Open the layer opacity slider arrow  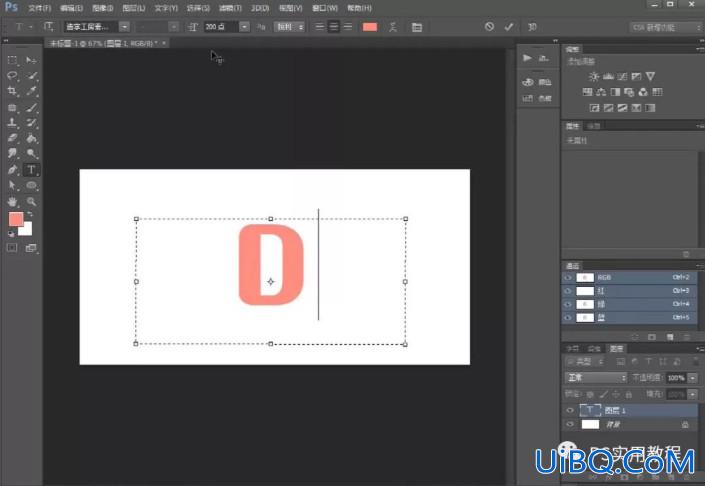(x=693, y=378)
